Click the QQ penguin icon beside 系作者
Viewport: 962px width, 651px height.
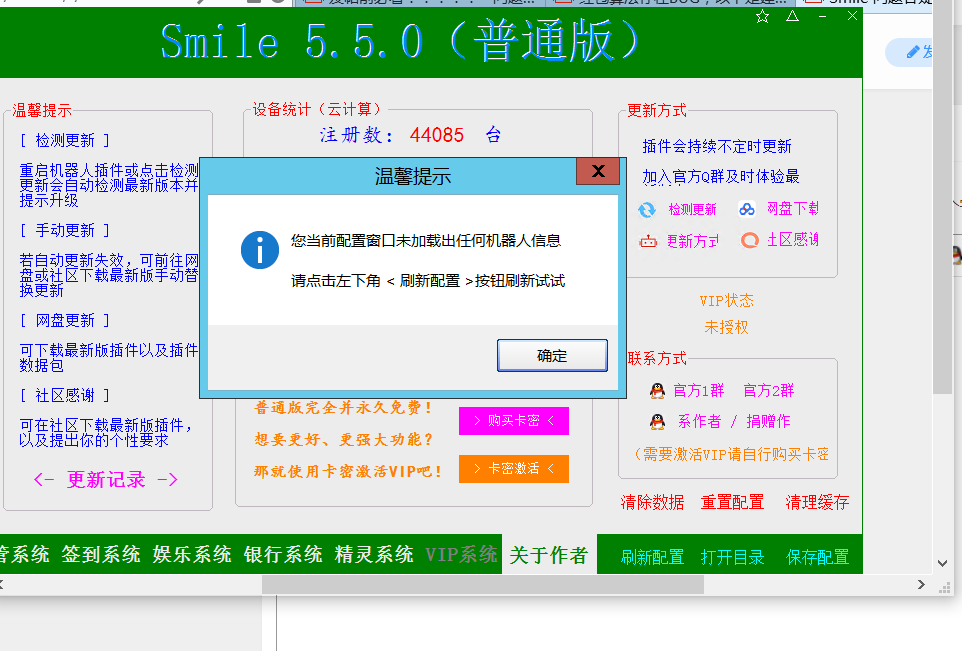click(657, 421)
